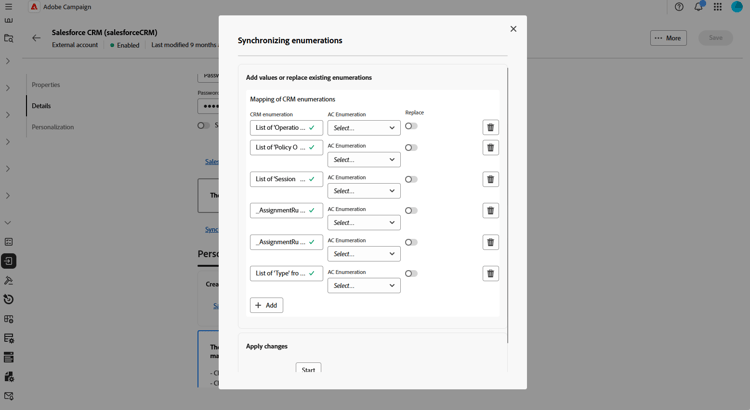Delete the 'List of Operatio' mapping row
The height and width of the screenshot is (410, 750).
(490, 127)
